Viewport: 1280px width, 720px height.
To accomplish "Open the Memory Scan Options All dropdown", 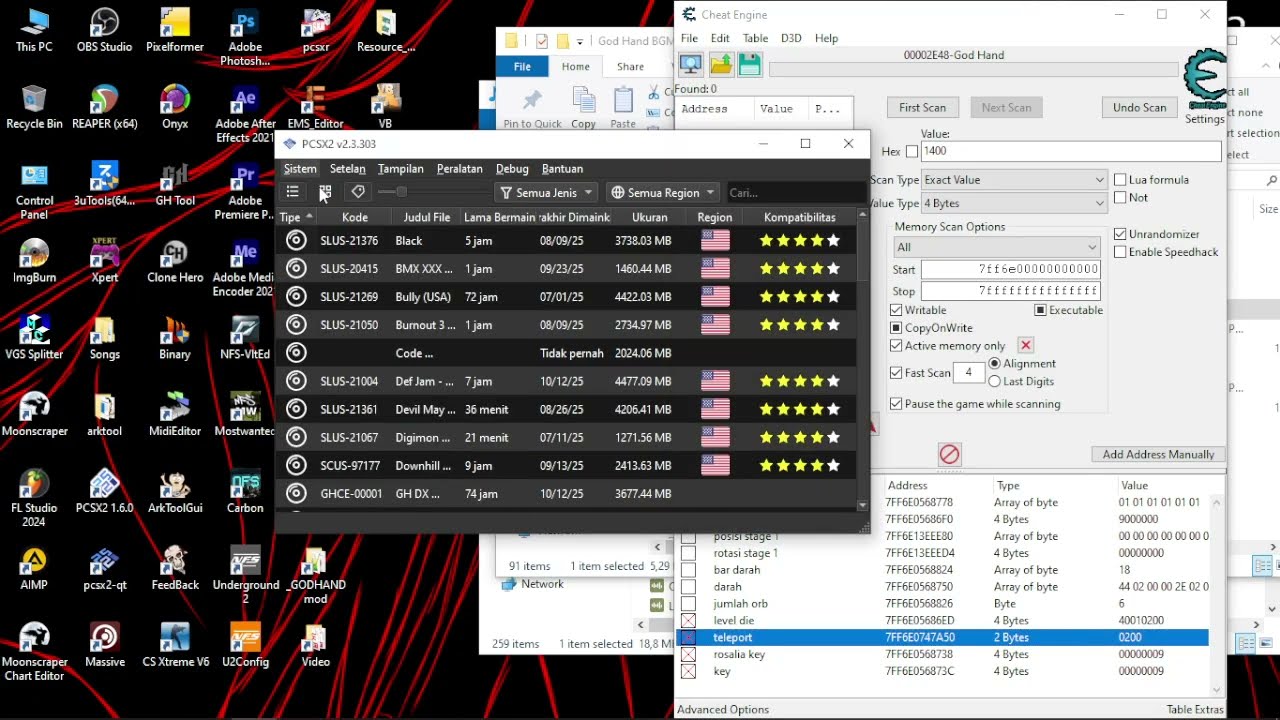I will pyautogui.click(x=997, y=247).
